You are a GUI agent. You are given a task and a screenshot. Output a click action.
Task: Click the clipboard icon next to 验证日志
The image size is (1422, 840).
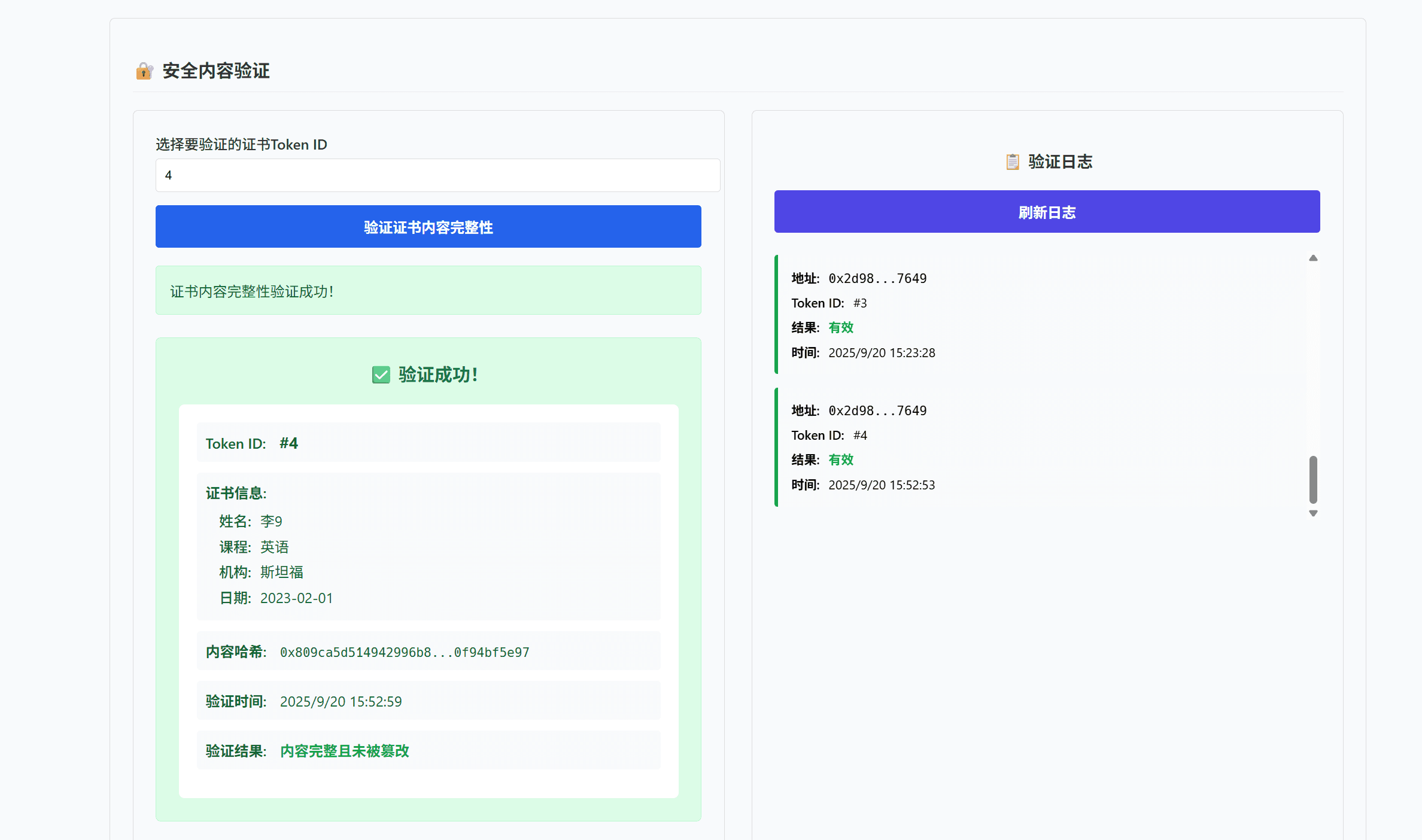point(1011,162)
